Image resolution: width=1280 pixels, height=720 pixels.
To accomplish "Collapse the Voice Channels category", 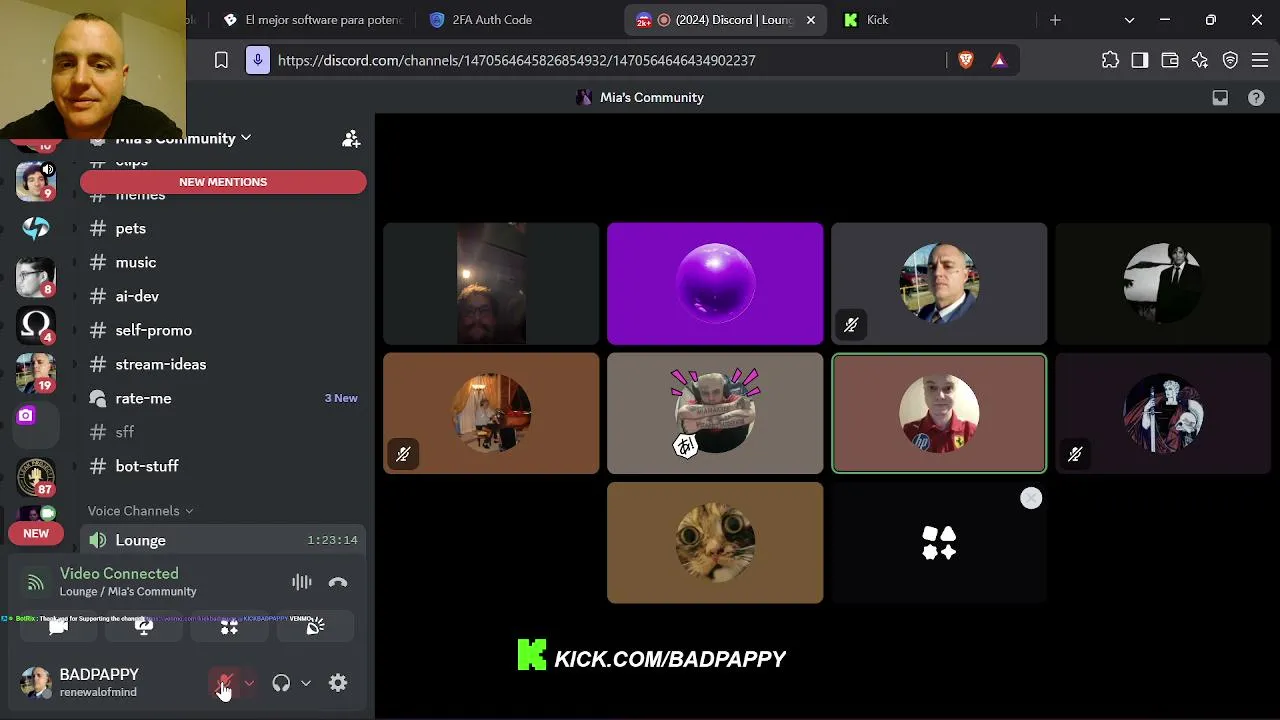I will coord(140,511).
